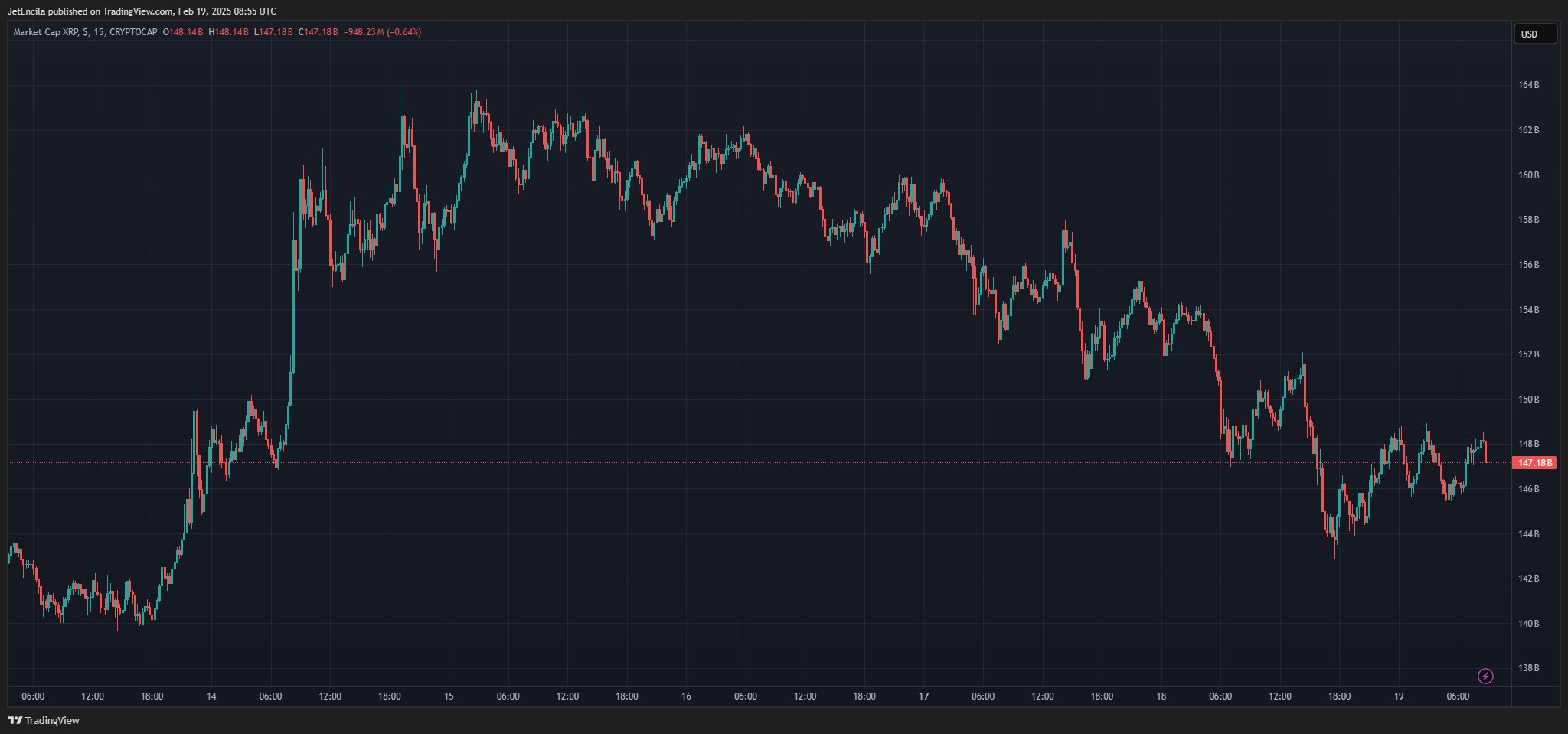
Task: Click the 138 B price scale label
Action: pyautogui.click(x=1528, y=668)
